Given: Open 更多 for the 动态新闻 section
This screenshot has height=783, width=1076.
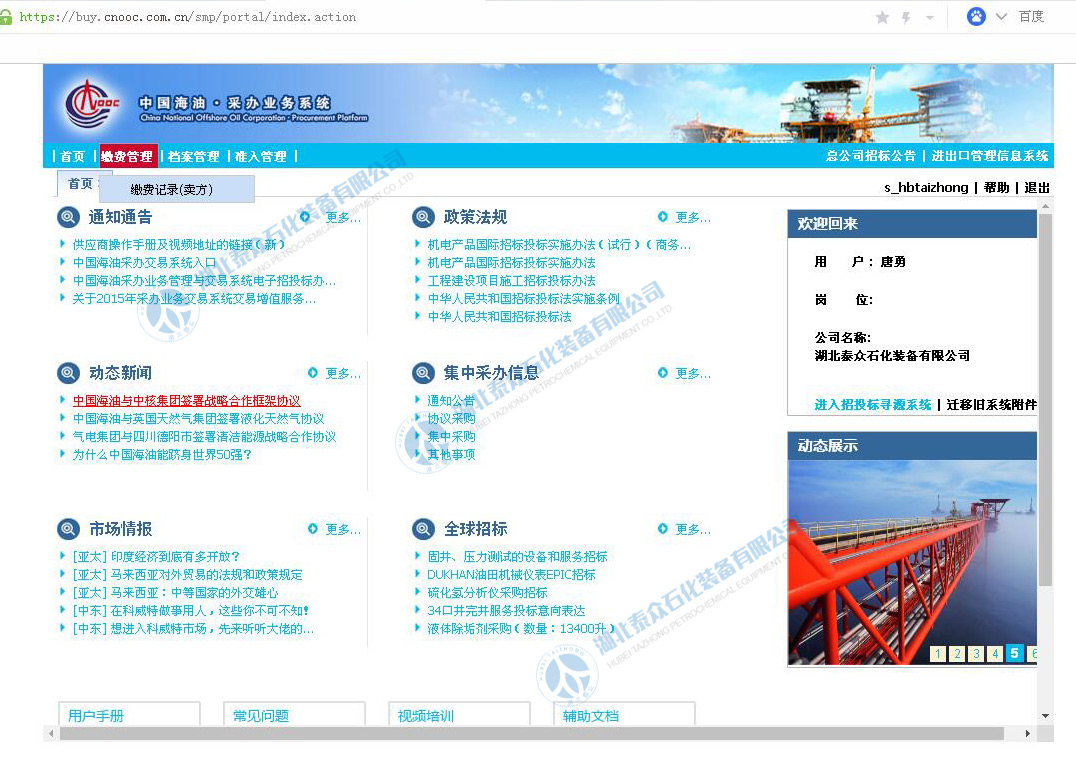Looking at the screenshot, I should pos(342,373).
